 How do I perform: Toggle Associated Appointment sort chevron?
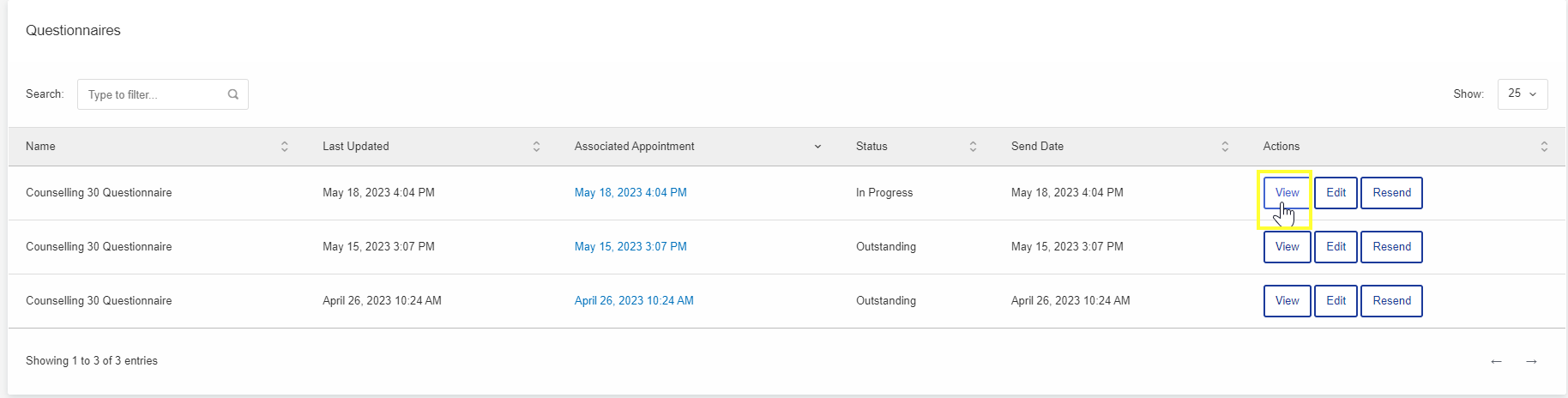[817, 147]
